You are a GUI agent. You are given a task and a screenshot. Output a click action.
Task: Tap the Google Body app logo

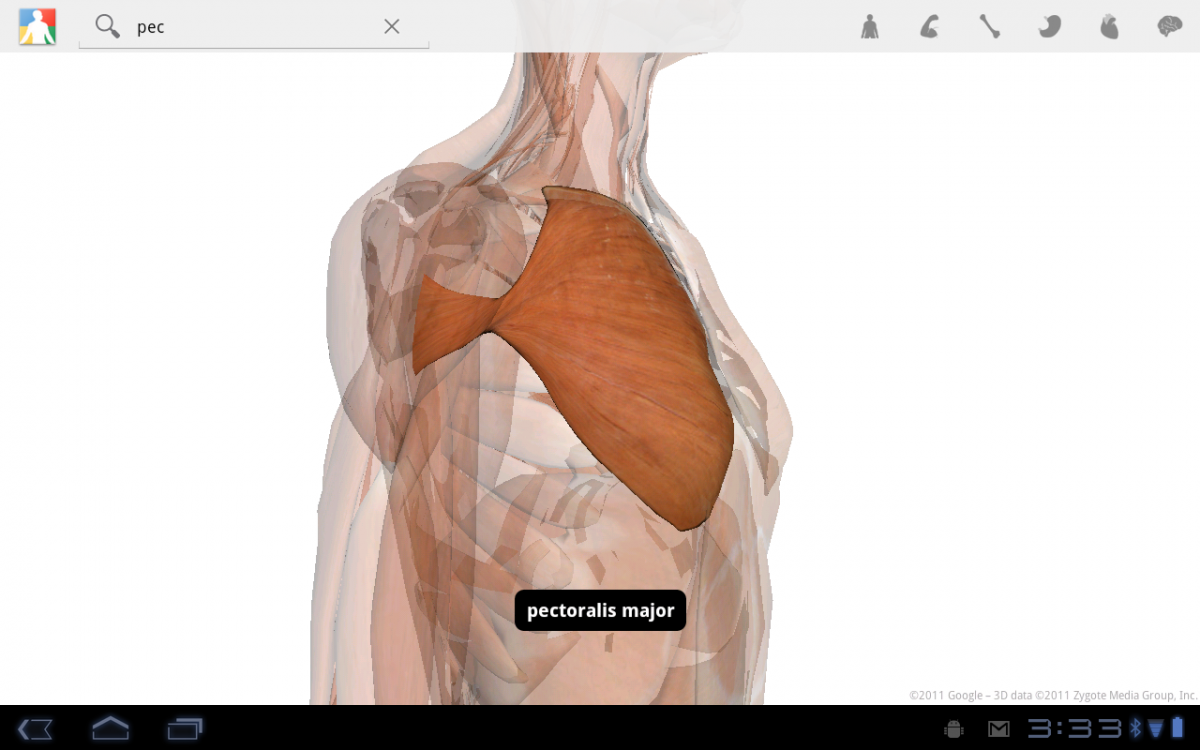[x=37, y=27]
